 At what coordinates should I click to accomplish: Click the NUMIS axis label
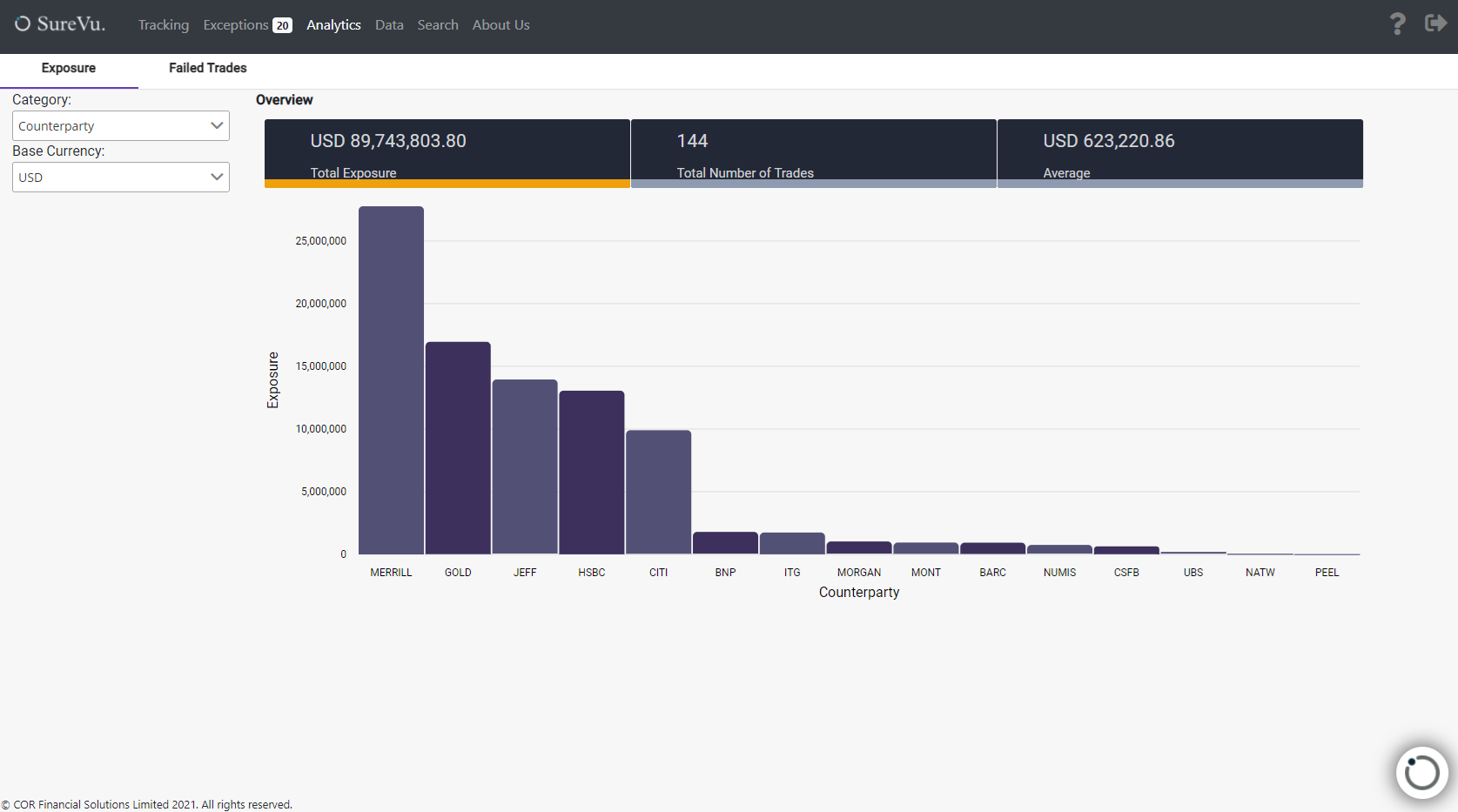coord(1060,573)
